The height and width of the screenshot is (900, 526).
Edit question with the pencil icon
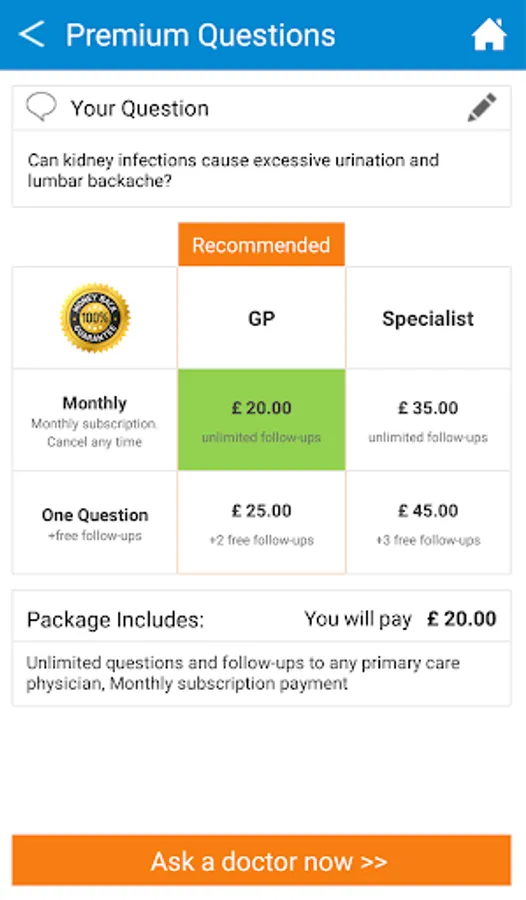[x=481, y=107]
